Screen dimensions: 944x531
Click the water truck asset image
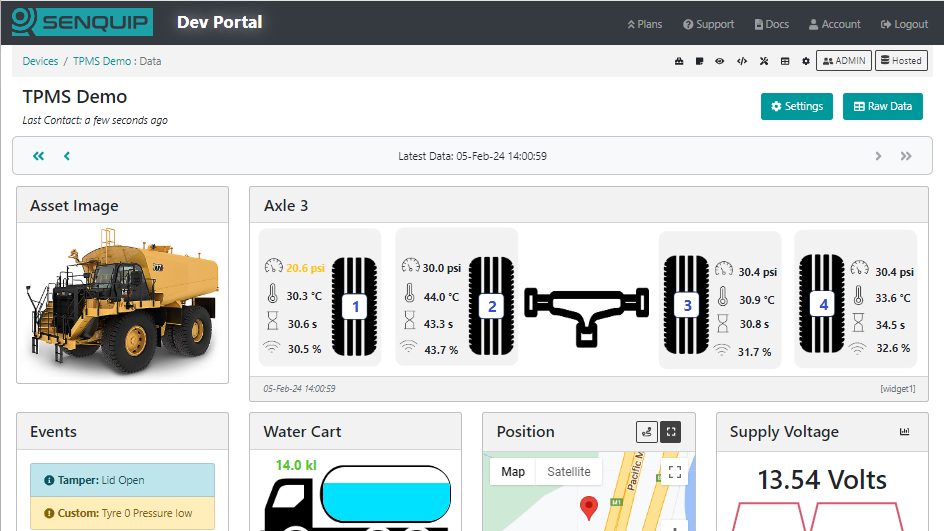(x=122, y=302)
